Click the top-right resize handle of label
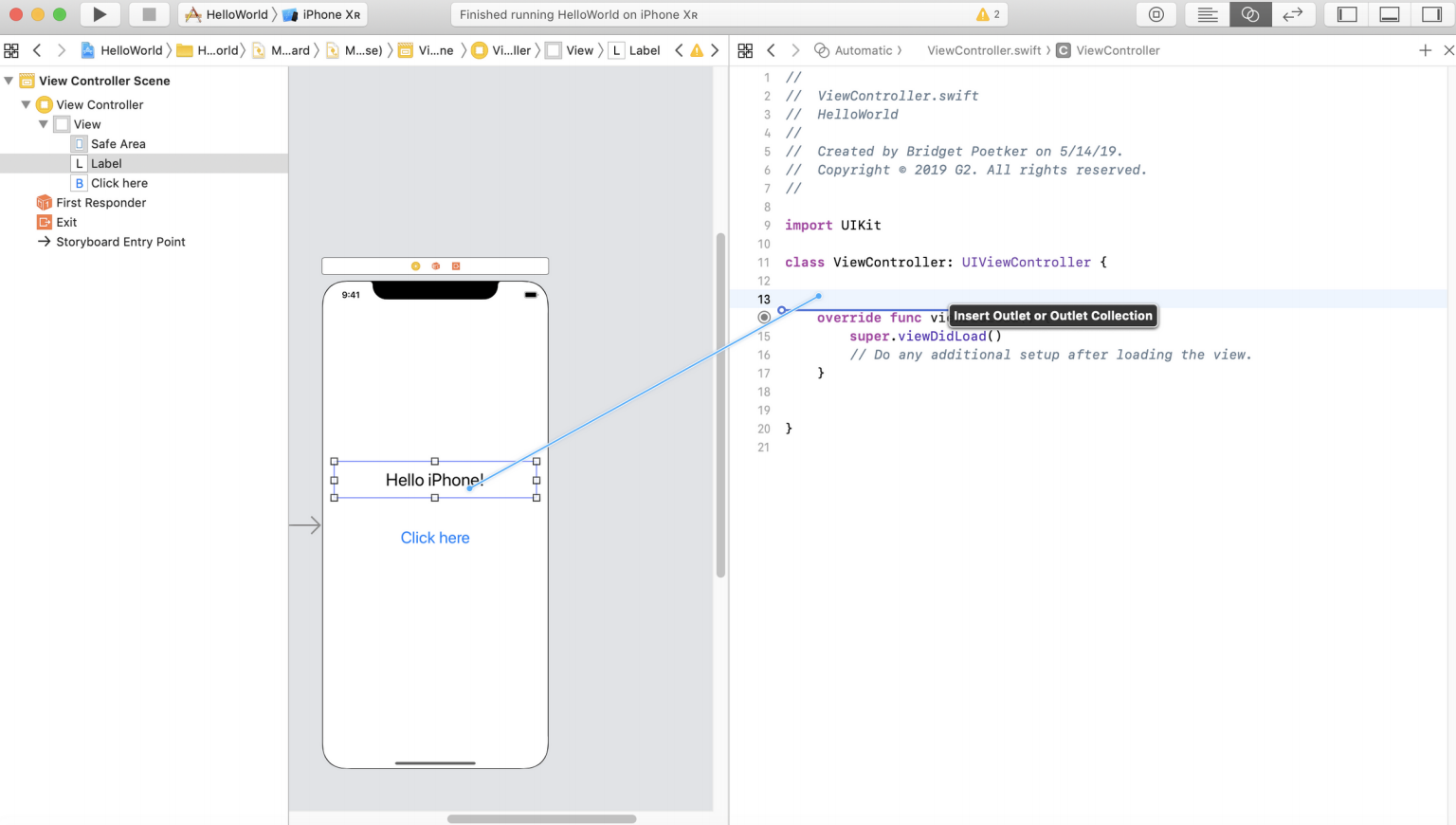This screenshot has height=825, width=1456. tap(537, 462)
